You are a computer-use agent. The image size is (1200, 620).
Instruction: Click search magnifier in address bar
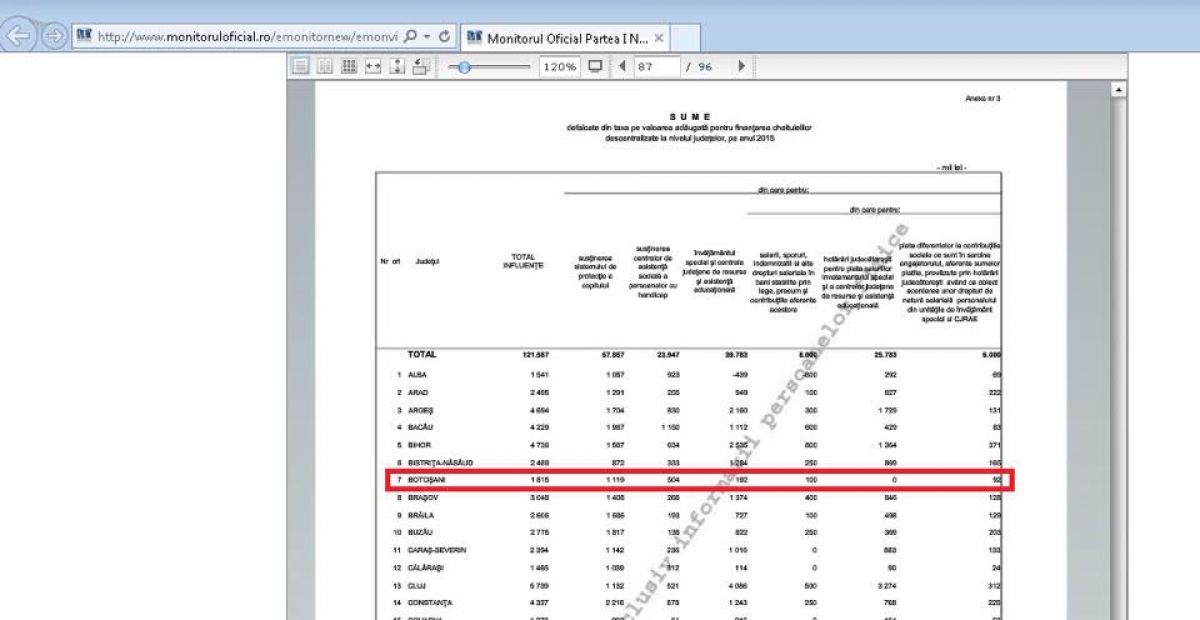(412, 37)
